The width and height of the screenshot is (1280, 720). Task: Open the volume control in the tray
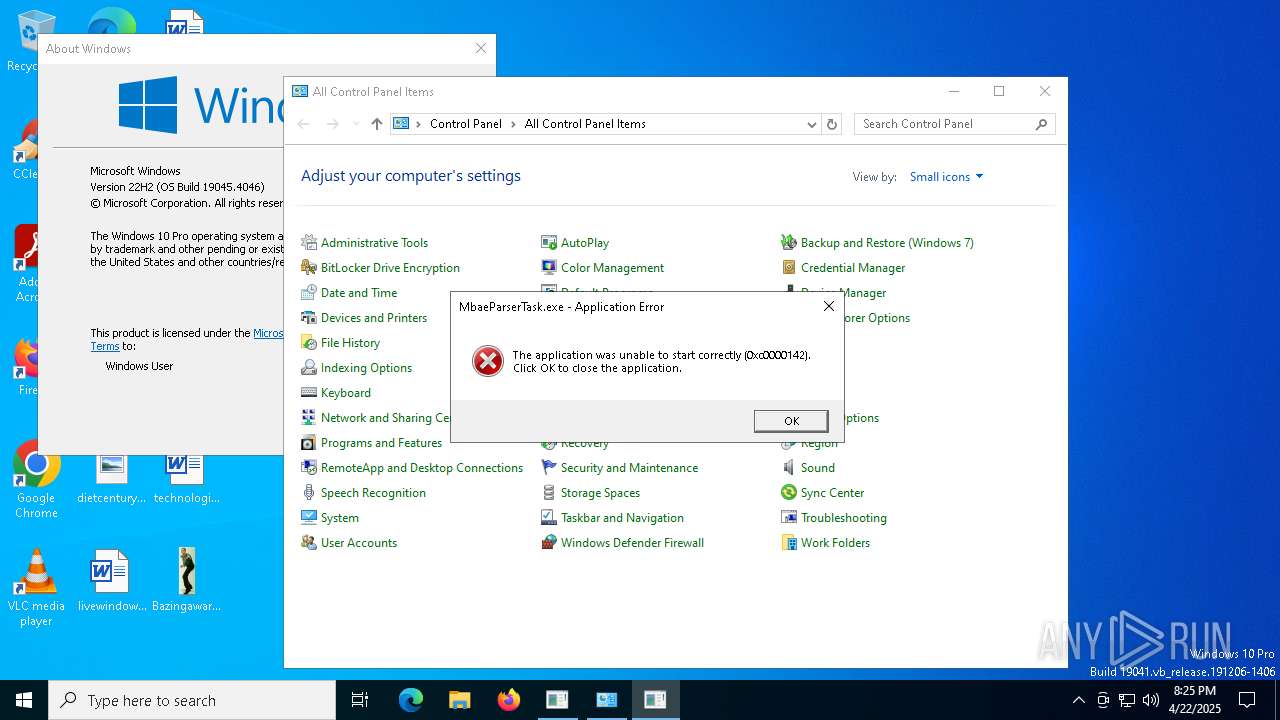(x=1151, y=700)
